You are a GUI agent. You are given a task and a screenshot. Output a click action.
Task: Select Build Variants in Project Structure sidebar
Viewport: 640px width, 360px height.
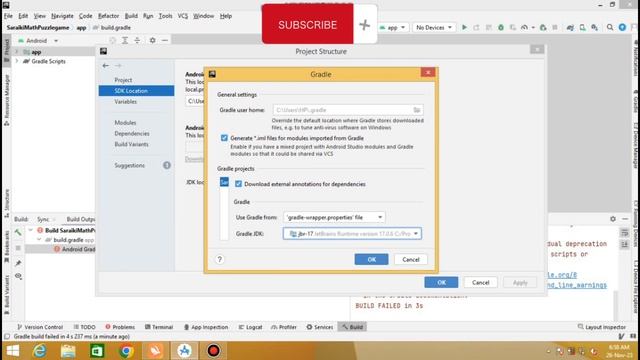point(131,144)
